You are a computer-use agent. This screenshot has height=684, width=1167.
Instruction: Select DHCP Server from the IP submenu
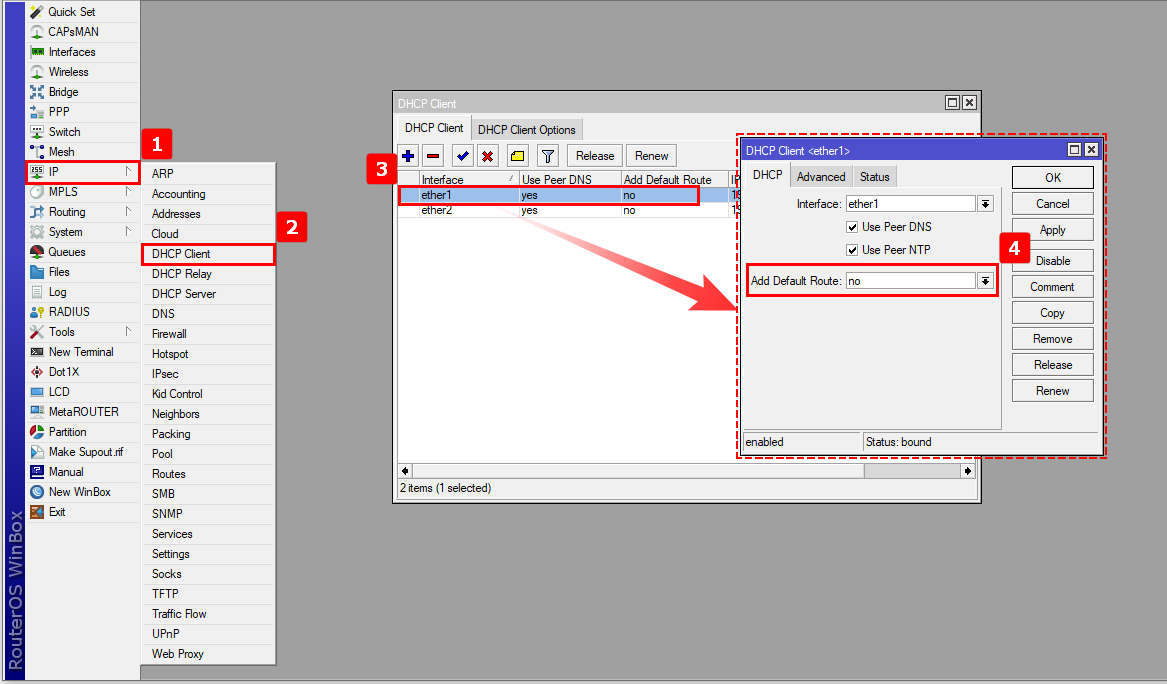coord(184,294)
